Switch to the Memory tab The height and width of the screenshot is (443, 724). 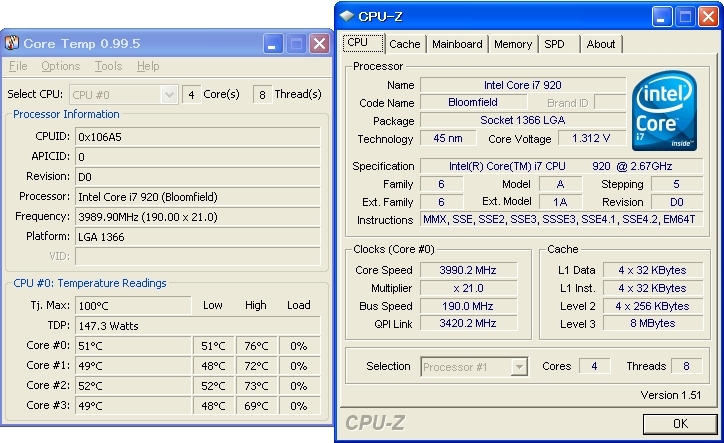click(513, 44)
